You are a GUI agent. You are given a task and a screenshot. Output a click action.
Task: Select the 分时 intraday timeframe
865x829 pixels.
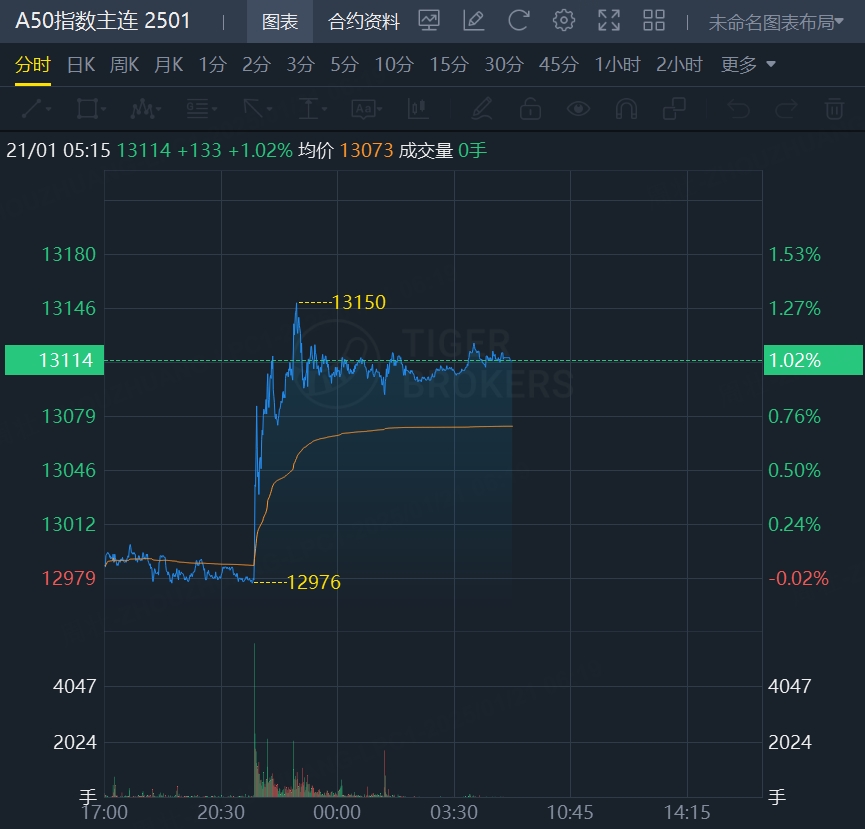click(33, 65)
